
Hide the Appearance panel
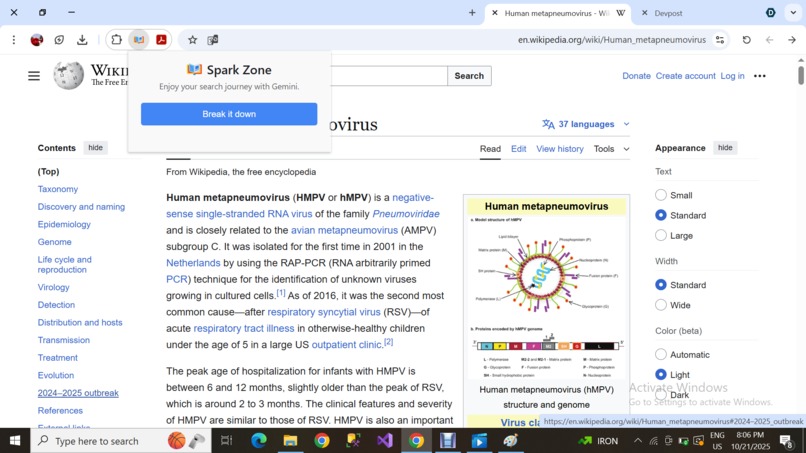725,148
